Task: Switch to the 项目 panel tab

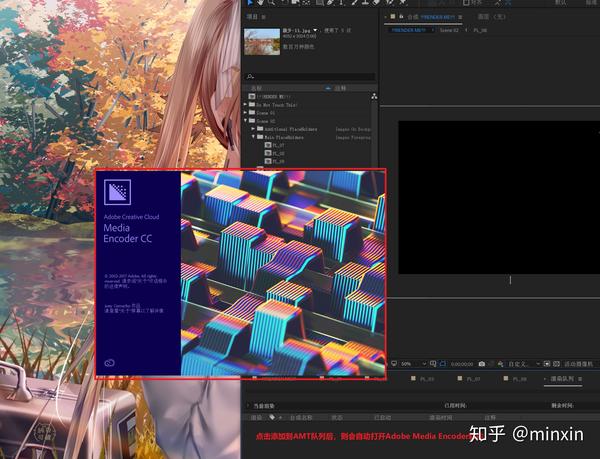Action: 252,17
